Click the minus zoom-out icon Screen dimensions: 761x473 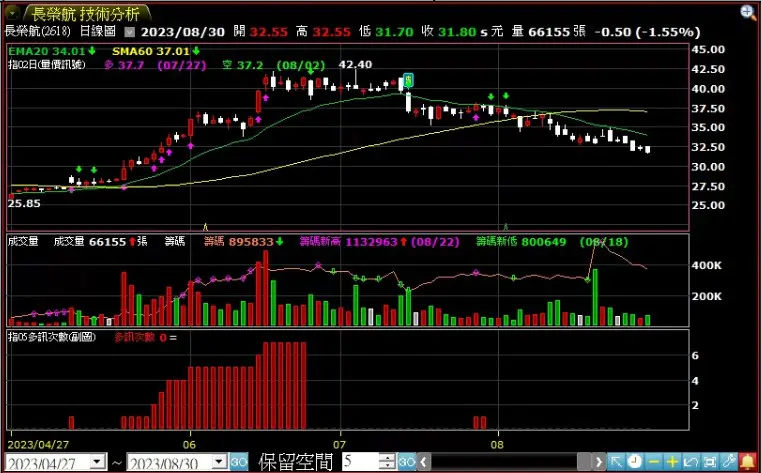coord(653,462)
